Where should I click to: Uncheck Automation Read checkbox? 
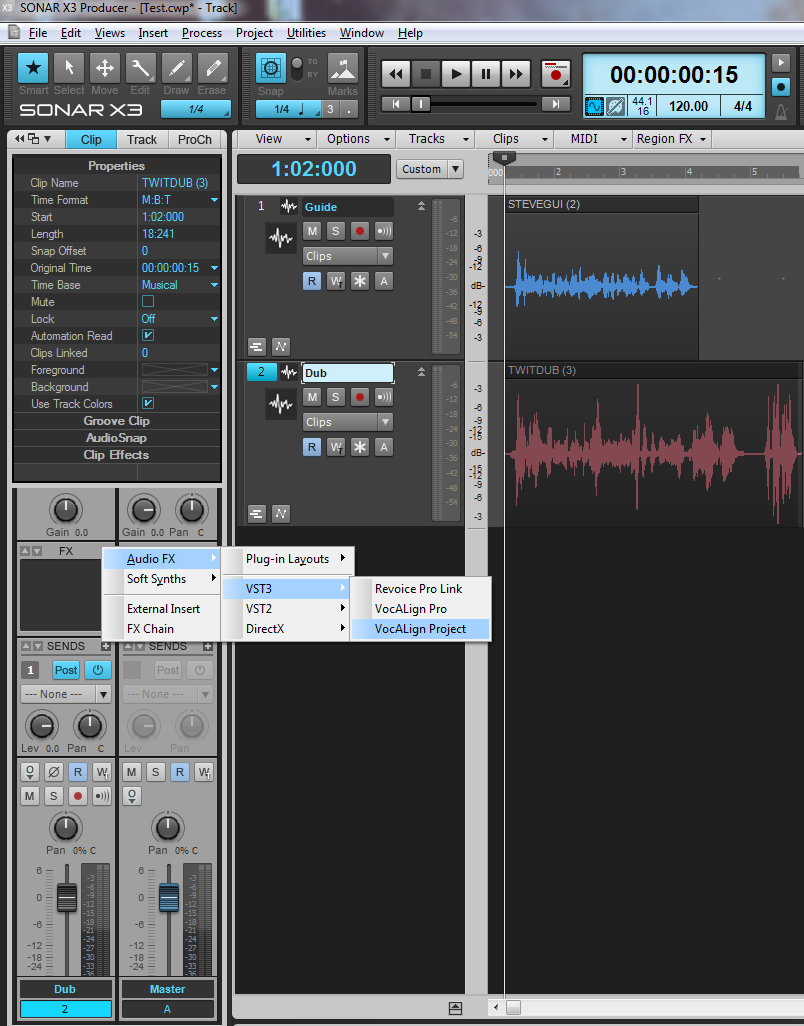click(x=148, y=336)
